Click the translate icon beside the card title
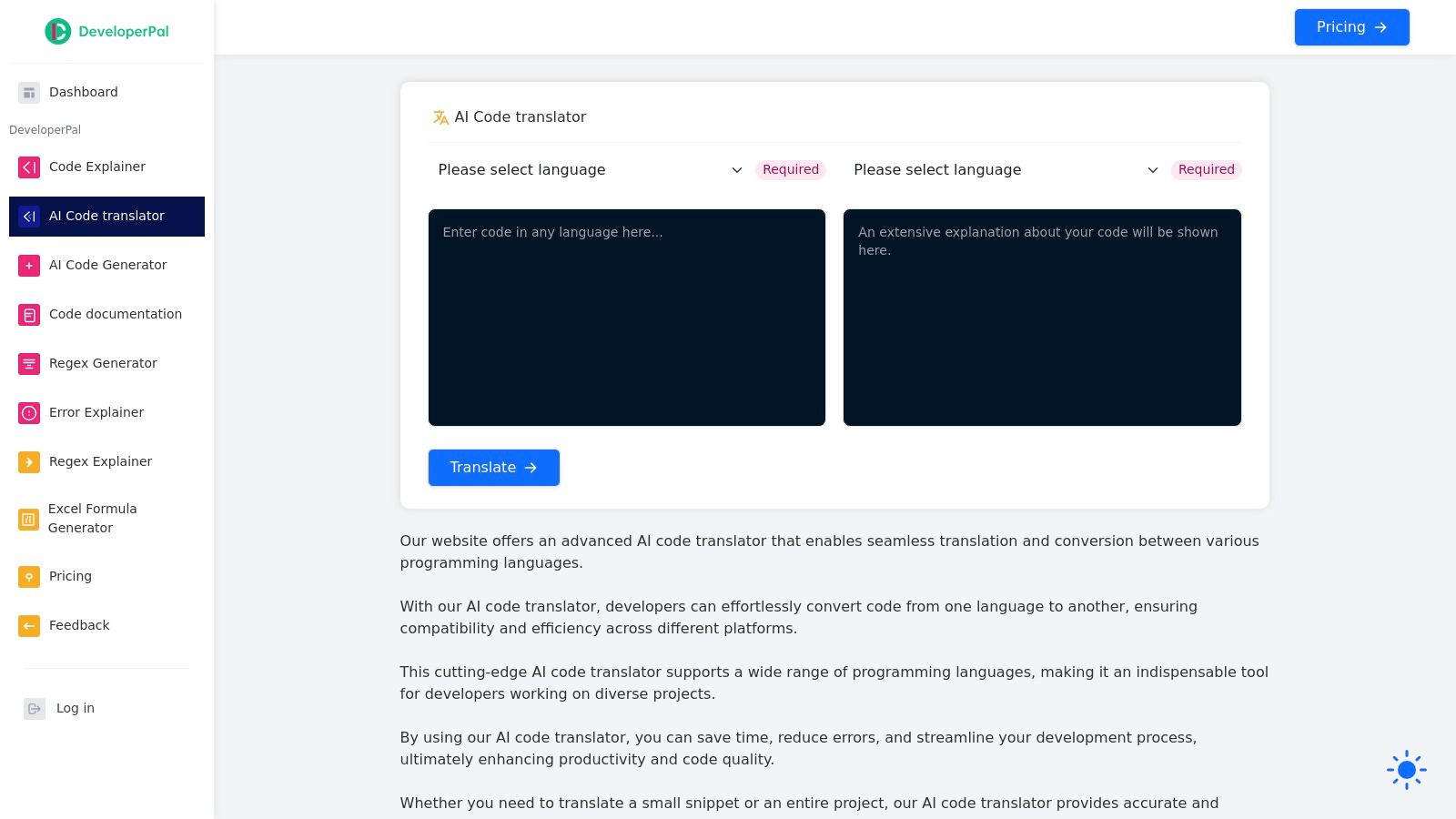1456x819 pixels. tap(440, 117)
